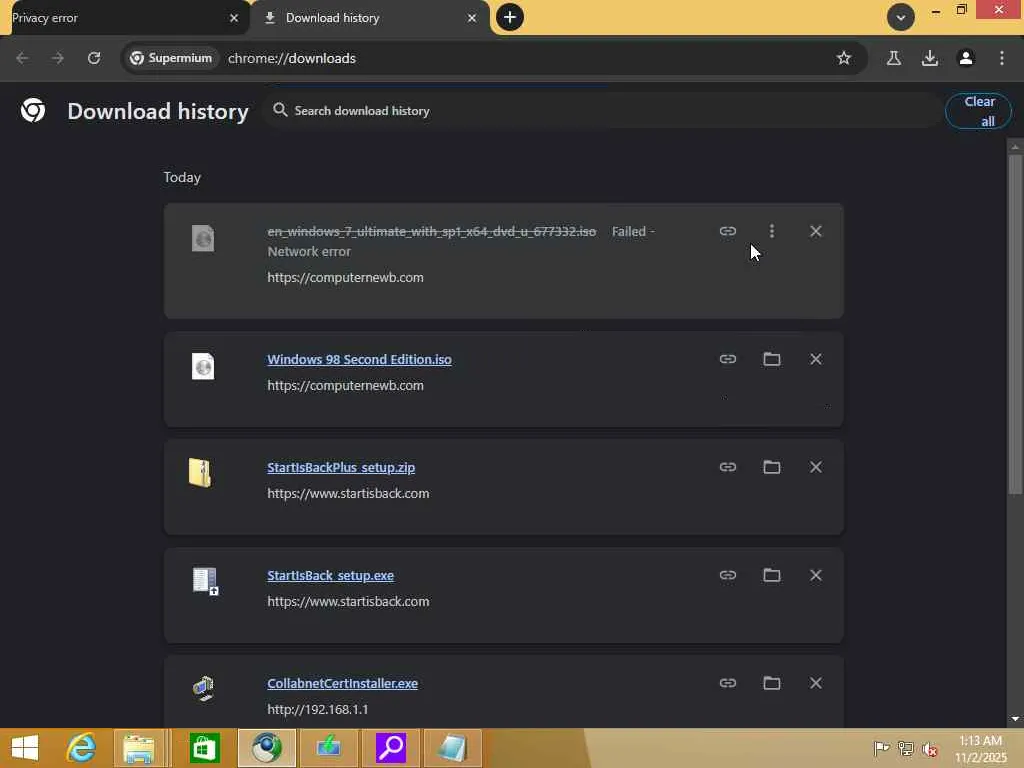
Task: Click the Today date heading
Action: tap(182, 178)
